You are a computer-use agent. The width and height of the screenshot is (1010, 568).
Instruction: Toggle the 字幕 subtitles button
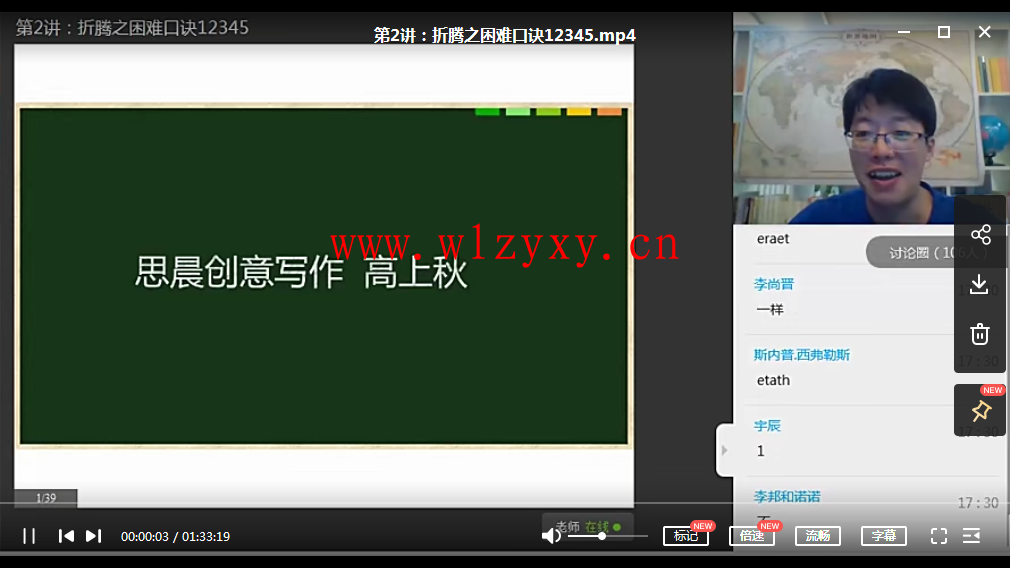pos(884,536)
